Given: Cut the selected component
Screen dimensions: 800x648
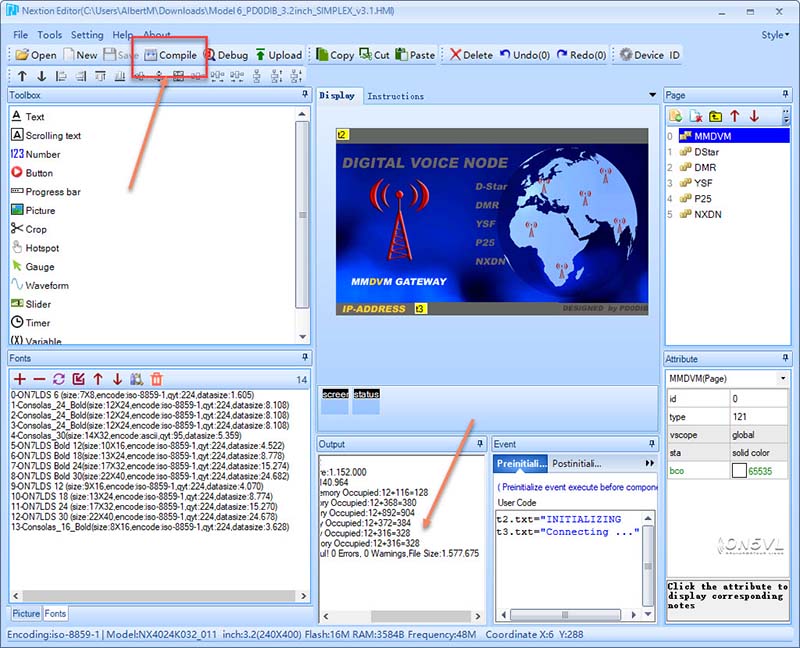Looking at the screenshot, I should 374,55.
